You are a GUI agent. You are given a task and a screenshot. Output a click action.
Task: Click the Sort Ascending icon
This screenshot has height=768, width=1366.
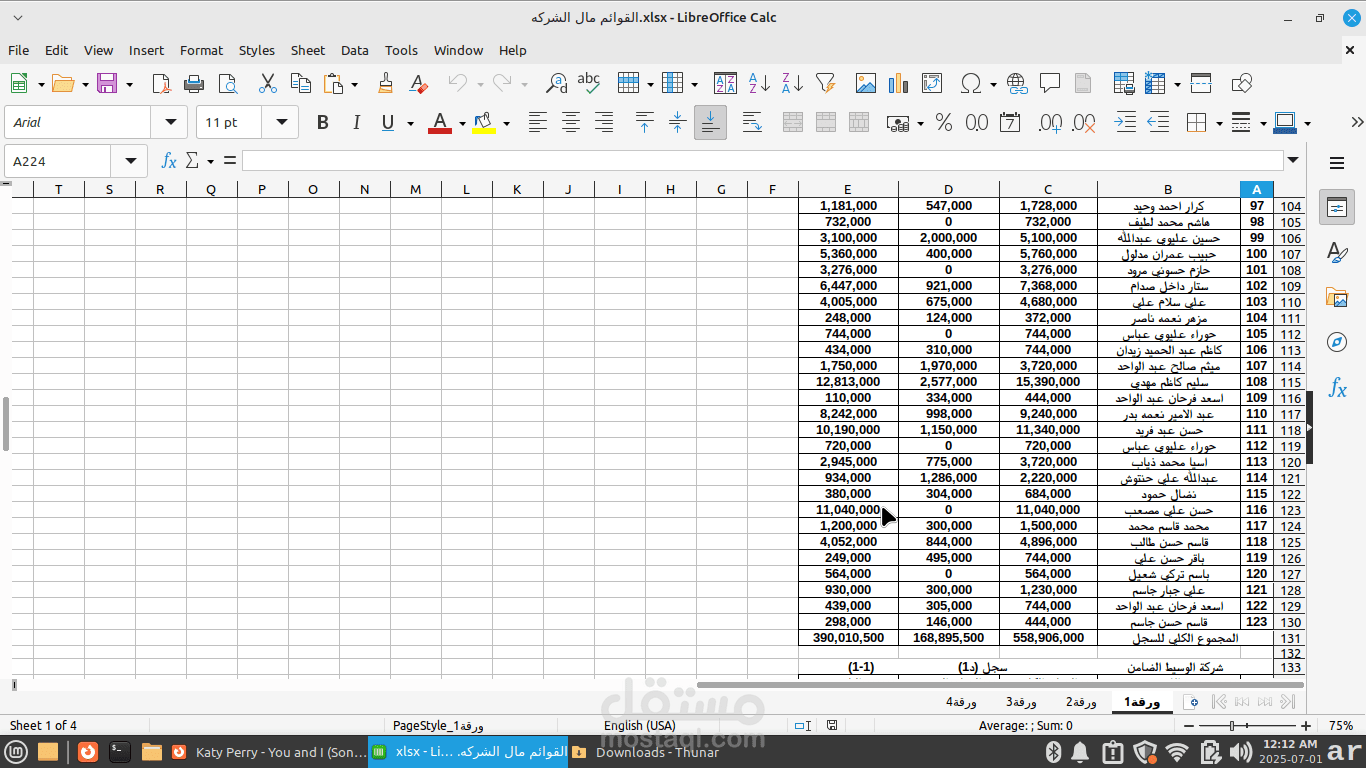[759, 83]
